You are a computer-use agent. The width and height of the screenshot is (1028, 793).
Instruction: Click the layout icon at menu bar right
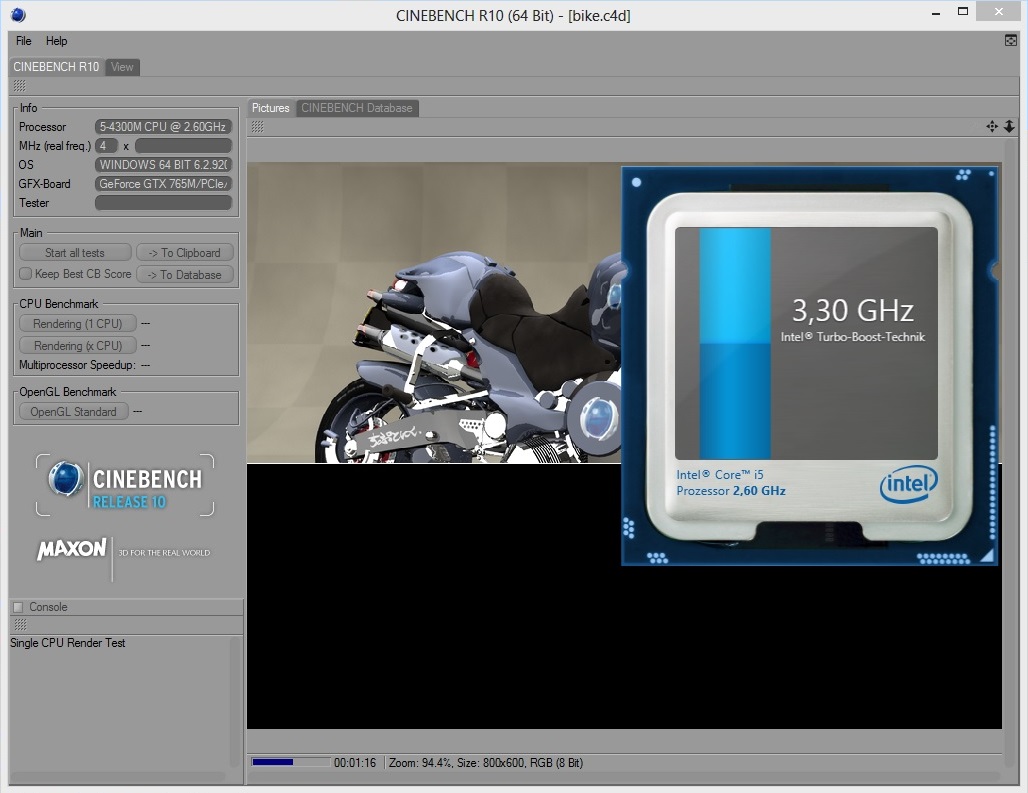click(1011, 41)
